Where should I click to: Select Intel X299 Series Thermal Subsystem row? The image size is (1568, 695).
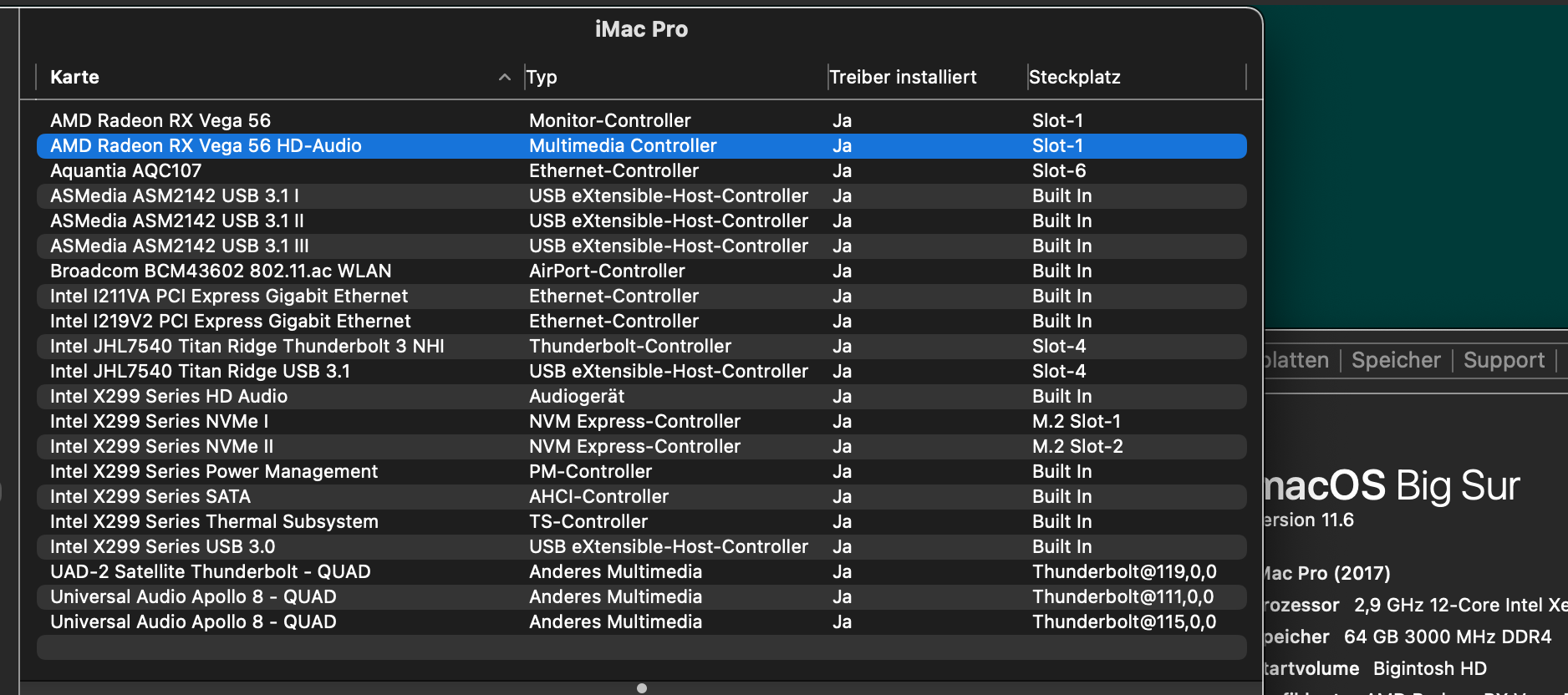coord(641,521)
